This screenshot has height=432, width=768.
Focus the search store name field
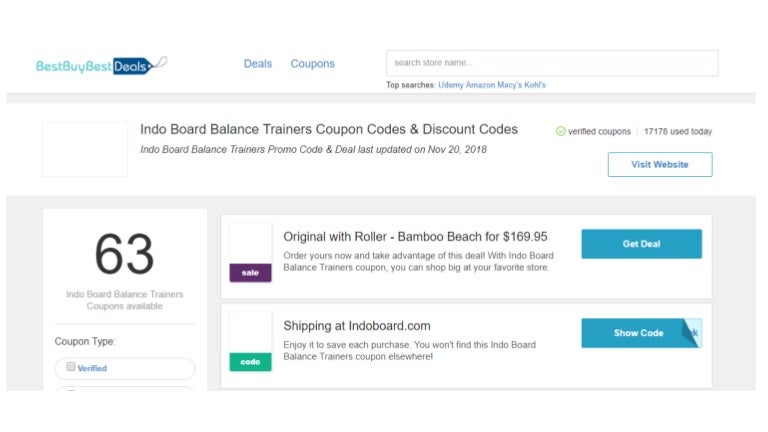coord(552,63)
